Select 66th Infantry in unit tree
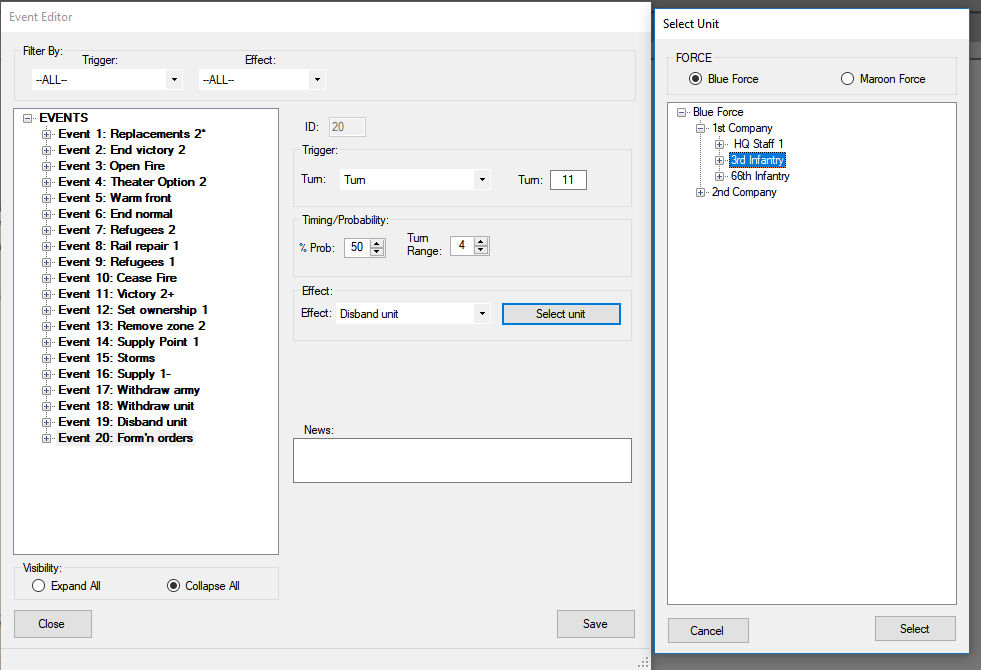The height and width of the screenshot is (670, 981). (x=760, y=176)
